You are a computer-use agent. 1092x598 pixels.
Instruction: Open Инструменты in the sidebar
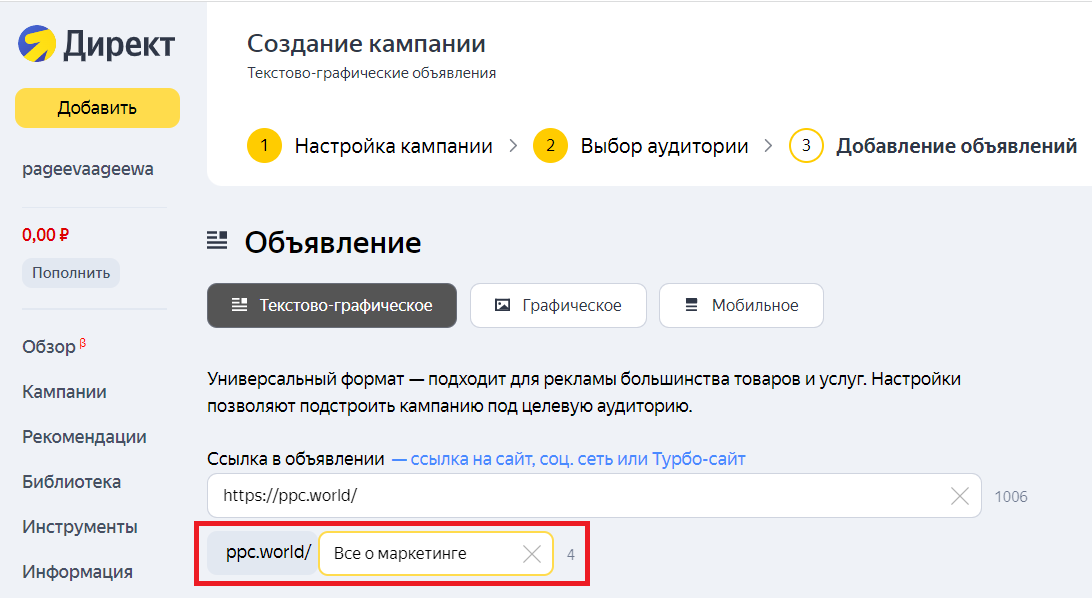point(80,527)
